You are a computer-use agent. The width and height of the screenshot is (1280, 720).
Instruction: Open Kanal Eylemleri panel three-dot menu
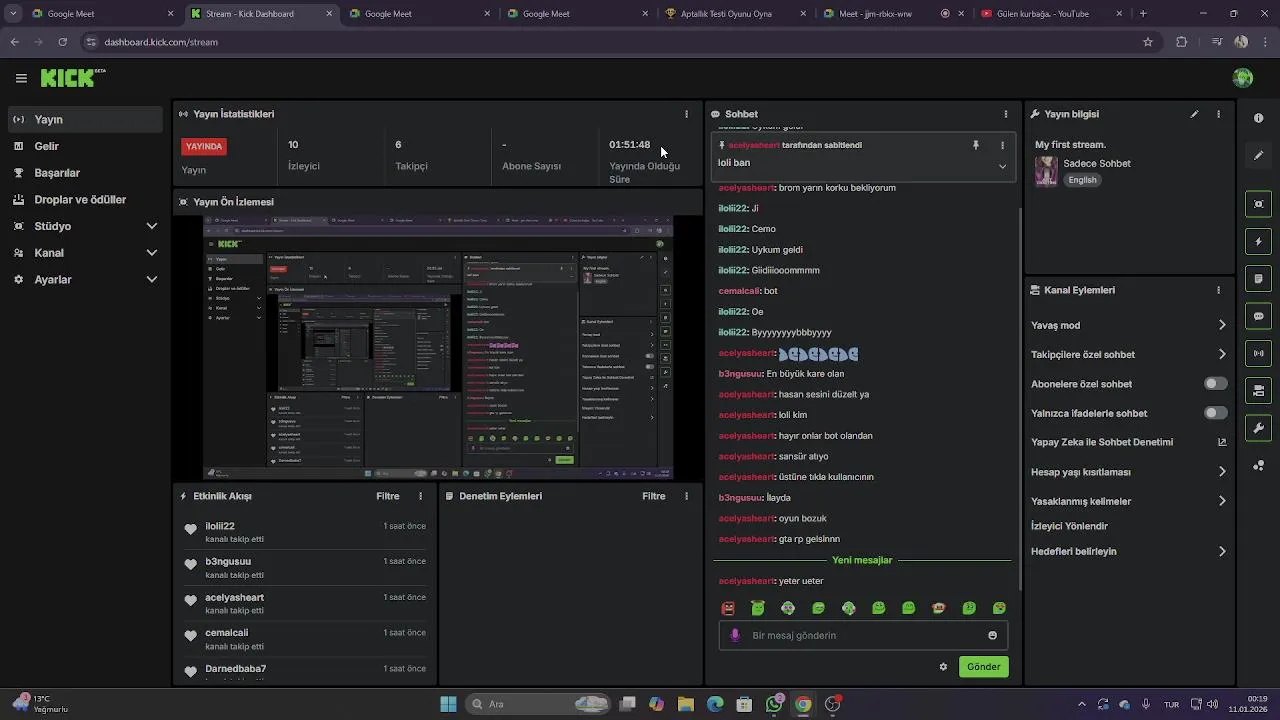pyautogui.click(x=1218, y=290)
